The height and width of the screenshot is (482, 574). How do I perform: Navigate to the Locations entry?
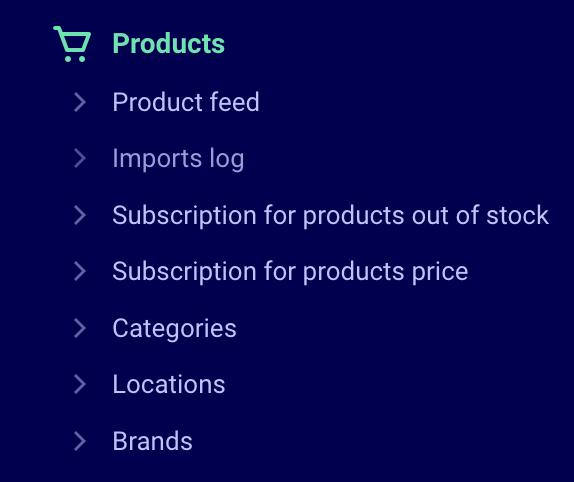tap(169, 384)
